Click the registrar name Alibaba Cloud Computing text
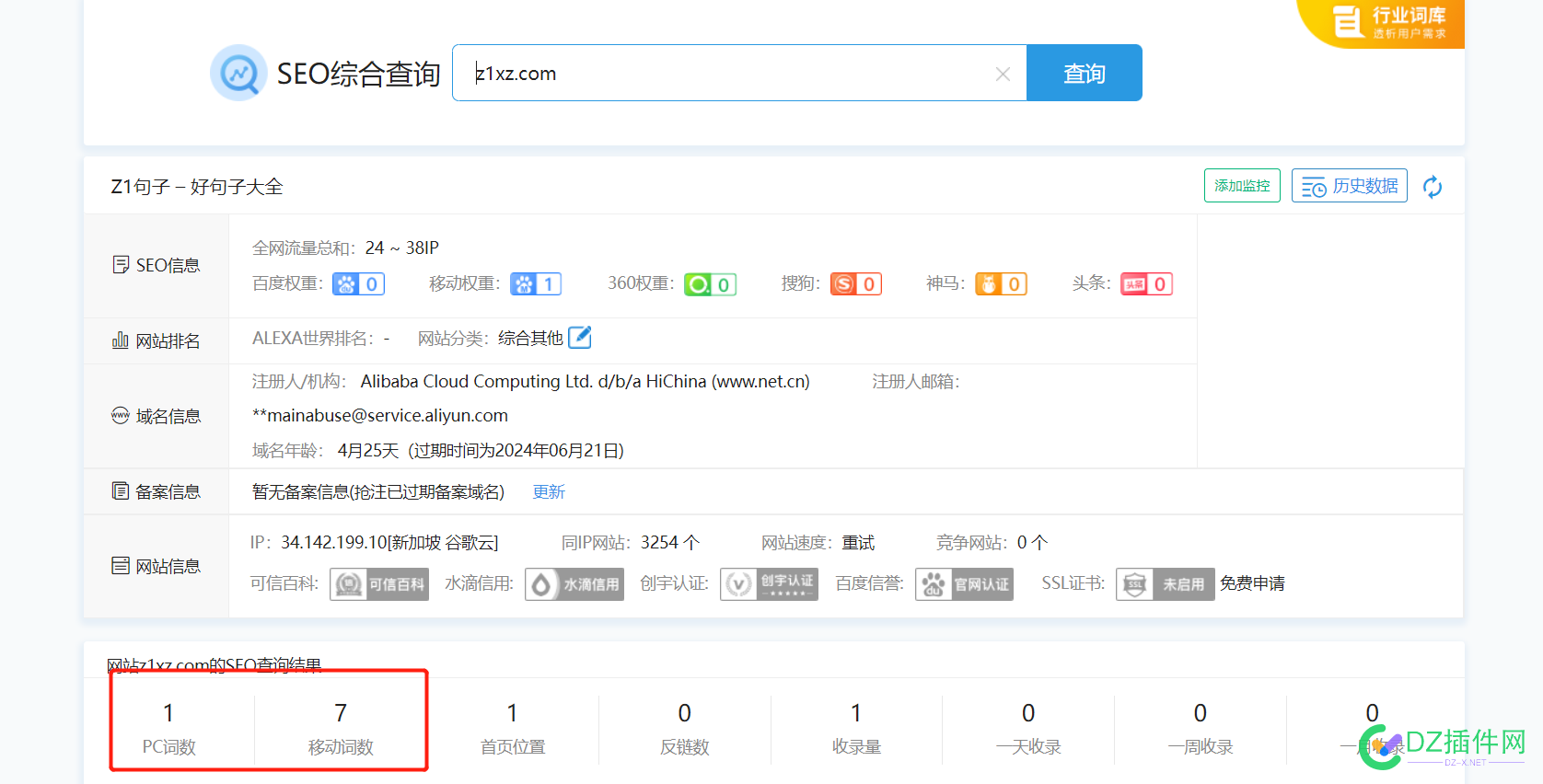The width and height of the screenshot is (1543, 784). (x=586, y=381)
